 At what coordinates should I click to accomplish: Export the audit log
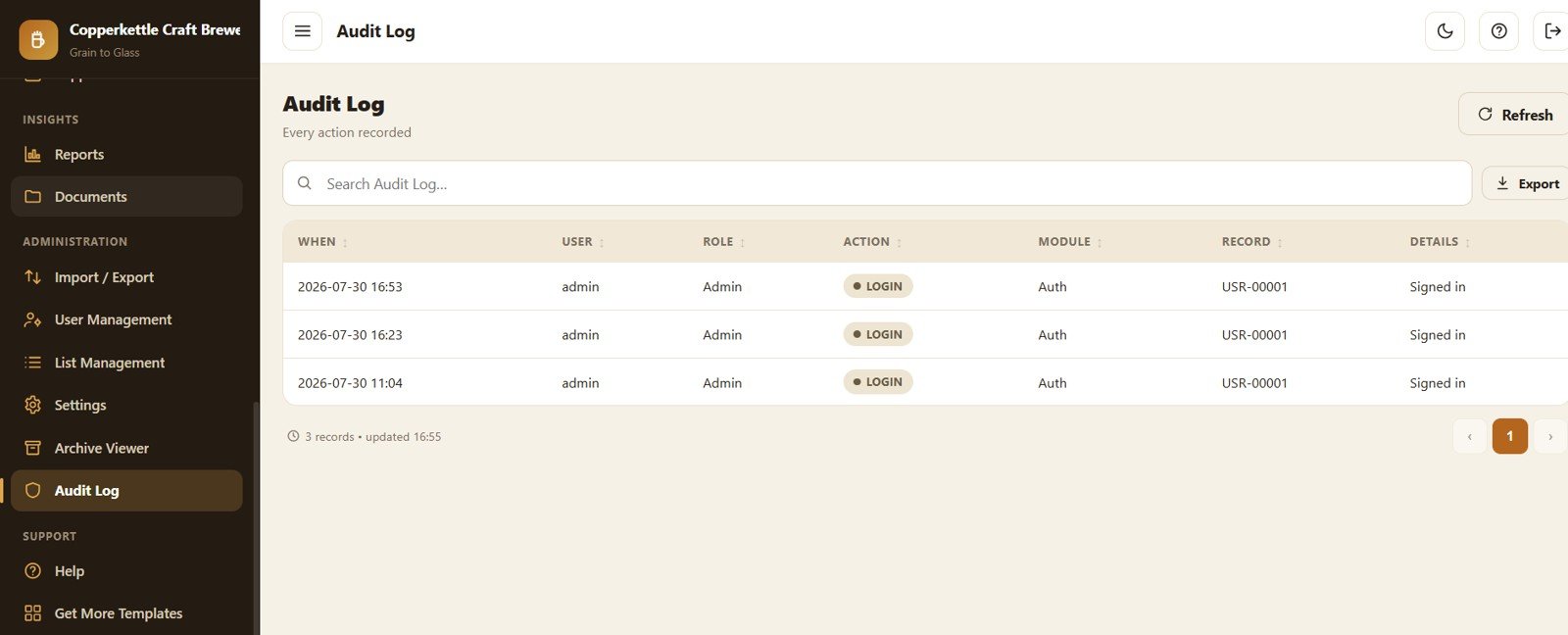pos(1527,183)
